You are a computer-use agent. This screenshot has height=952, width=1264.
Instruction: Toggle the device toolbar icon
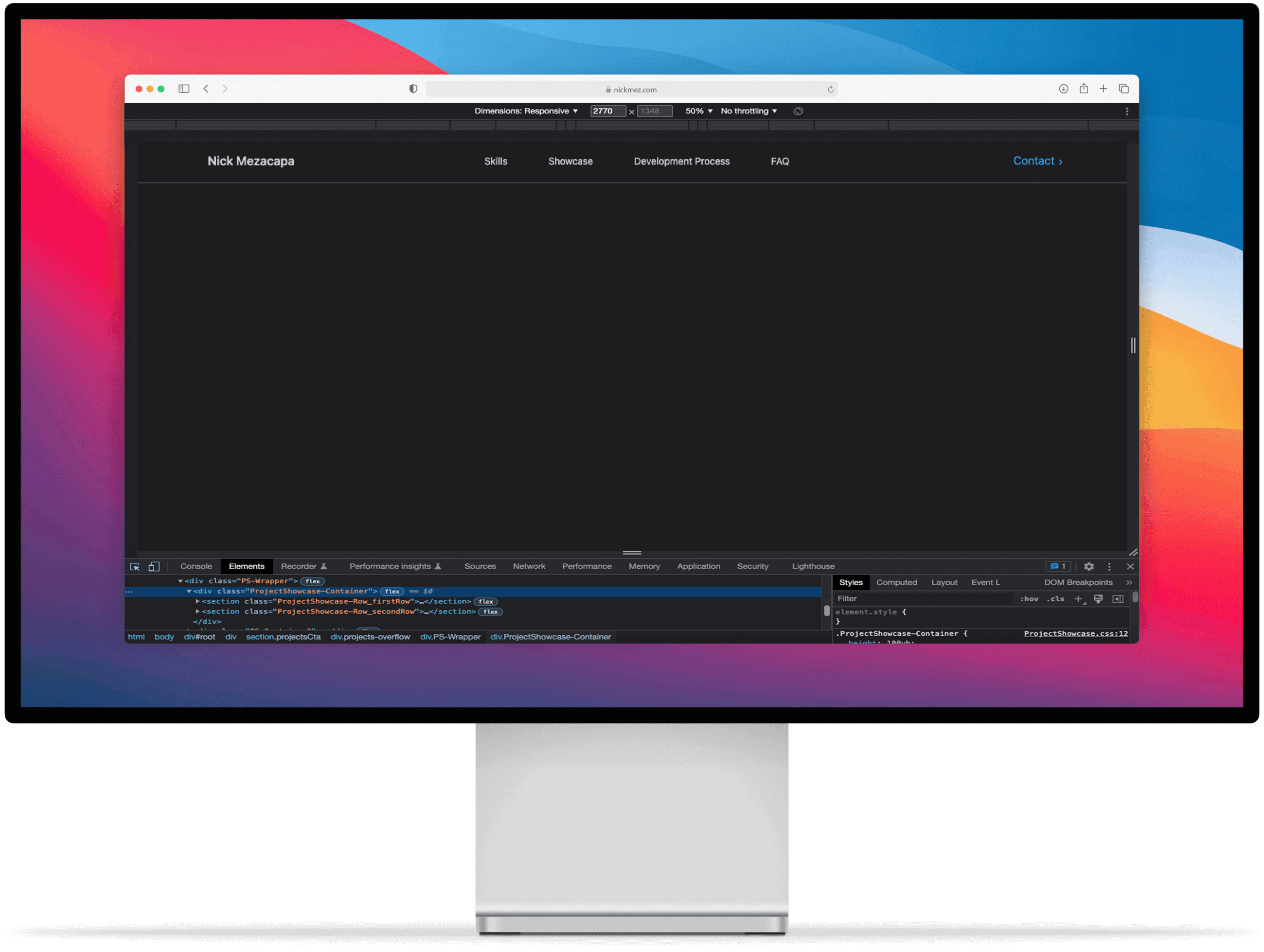point(154,566)
